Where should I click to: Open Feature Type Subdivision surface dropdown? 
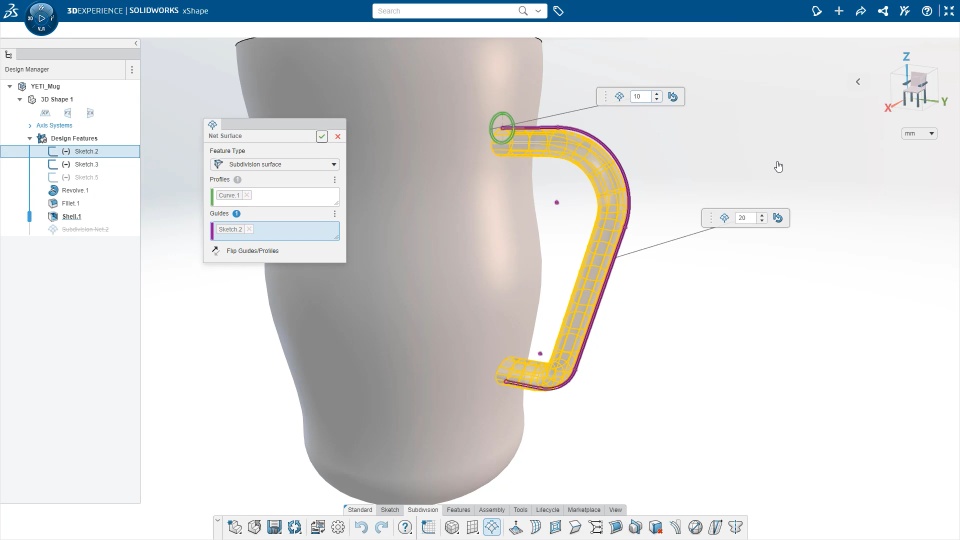pos(274,164)
